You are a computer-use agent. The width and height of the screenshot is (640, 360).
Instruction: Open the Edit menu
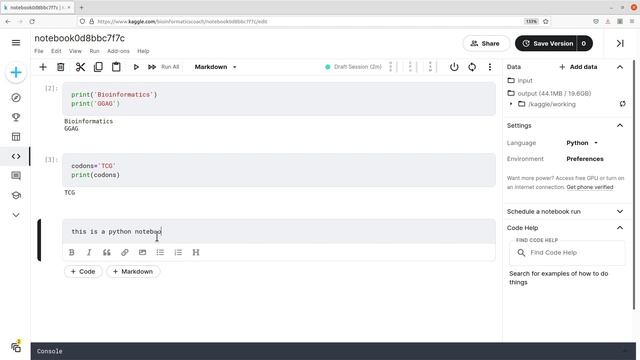click(x=56, y=51)
